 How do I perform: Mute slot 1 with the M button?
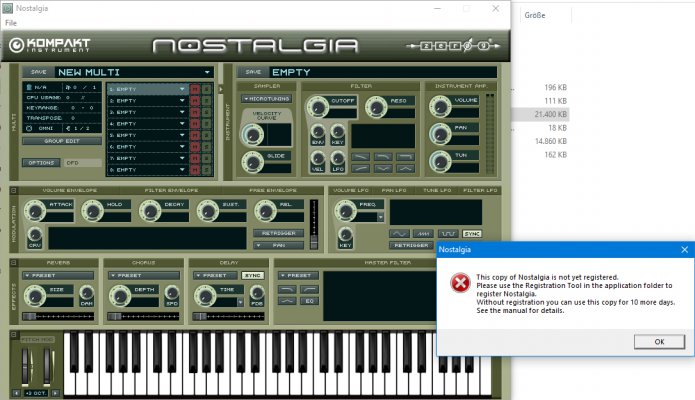pos(195,89)
